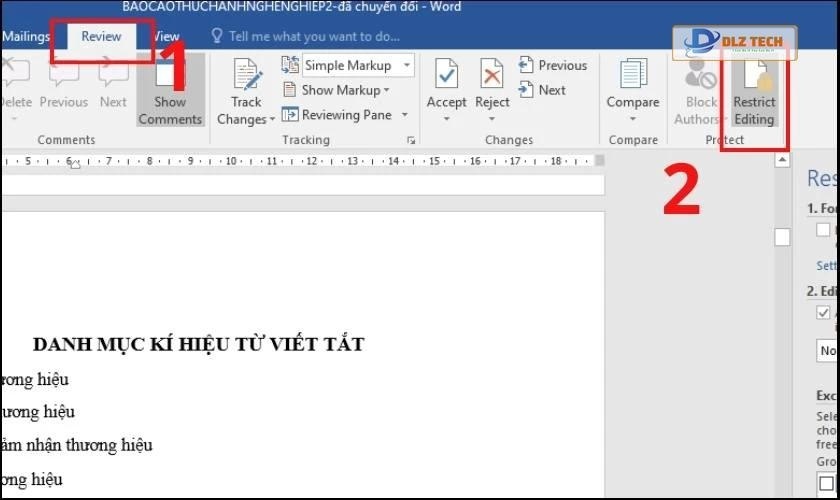840x500 pixels.
Task: Toggle the editing restrictions checkbox
Action: pos(823,313)
